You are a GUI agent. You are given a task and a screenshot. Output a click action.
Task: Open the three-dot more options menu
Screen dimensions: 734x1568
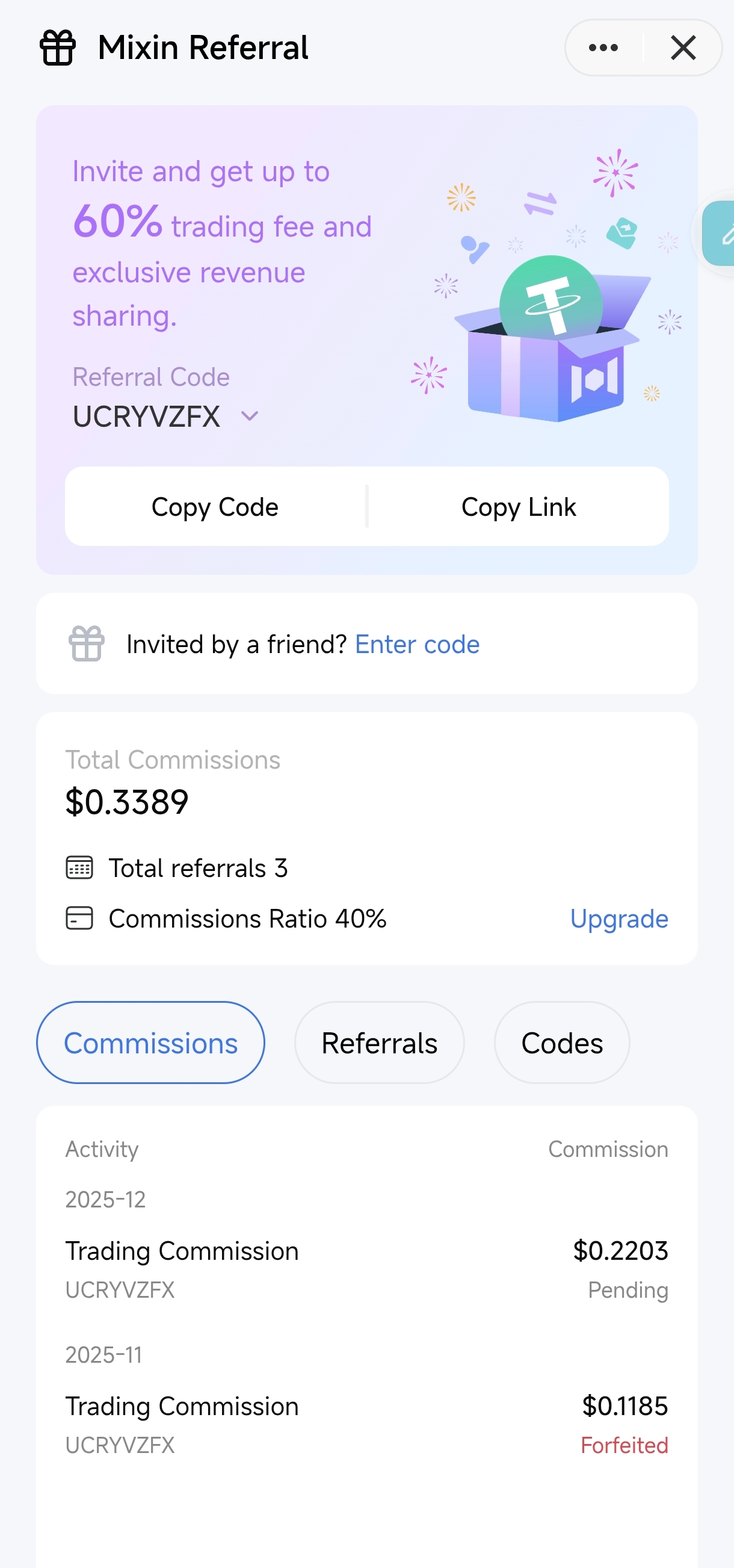pyautogui.click(x=603, y=48)
